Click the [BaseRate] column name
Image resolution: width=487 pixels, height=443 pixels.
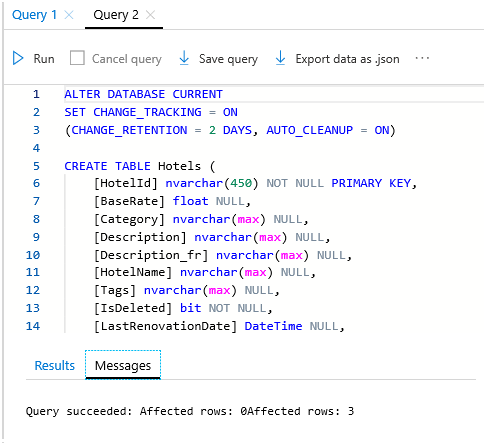tap(129, 201)
